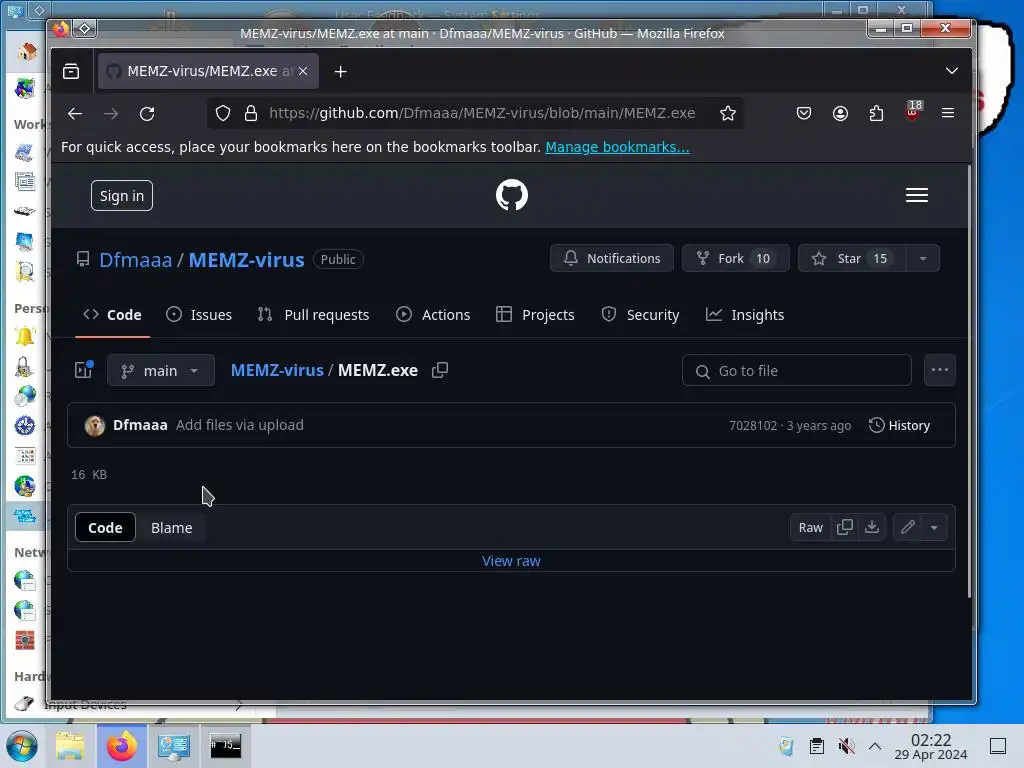Expand the file tree side panel

[84, 370]
